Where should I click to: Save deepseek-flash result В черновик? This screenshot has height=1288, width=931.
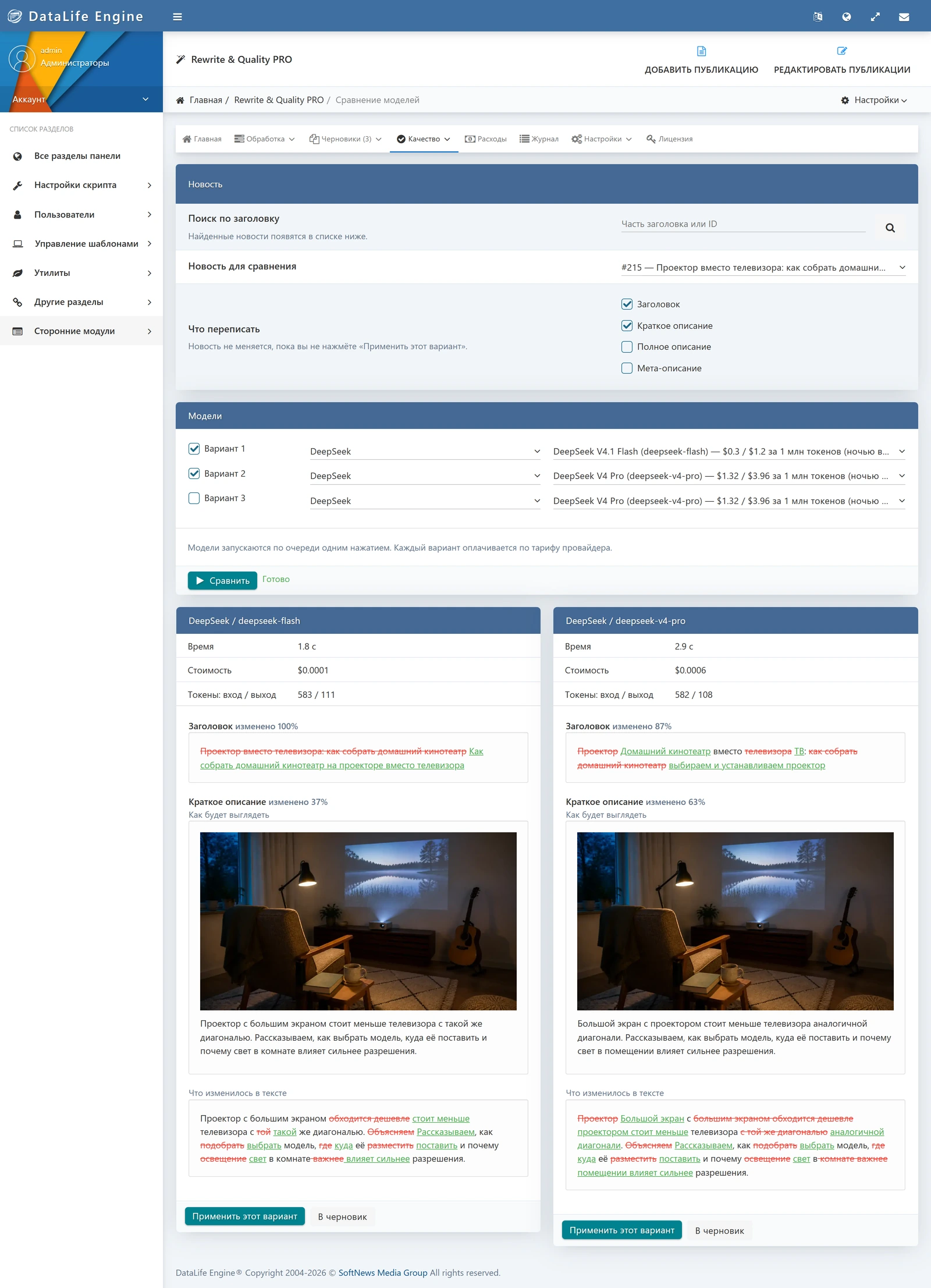point(342,1216)
